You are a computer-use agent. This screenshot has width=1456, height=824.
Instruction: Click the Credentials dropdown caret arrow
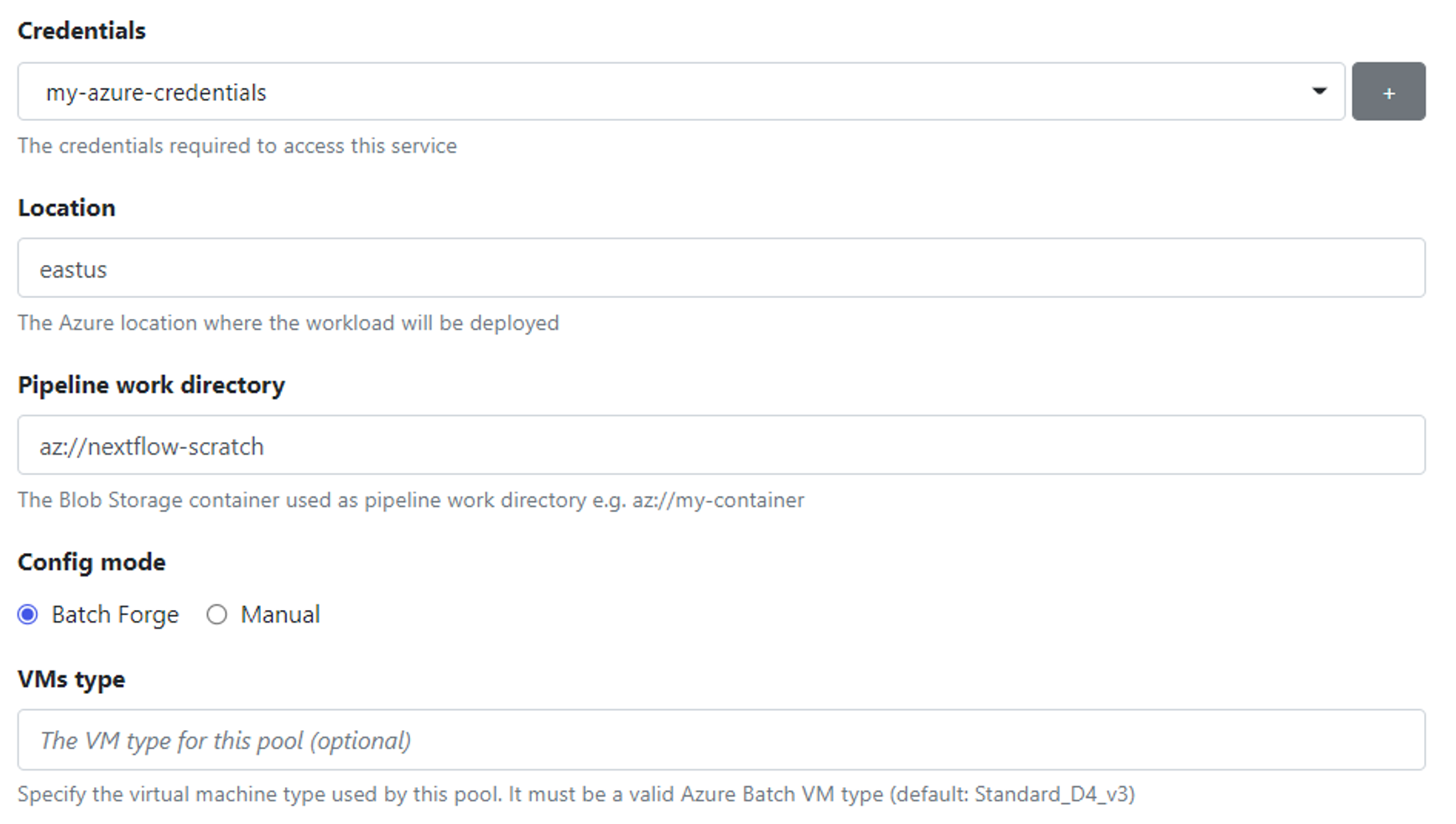coord(1318,91)
